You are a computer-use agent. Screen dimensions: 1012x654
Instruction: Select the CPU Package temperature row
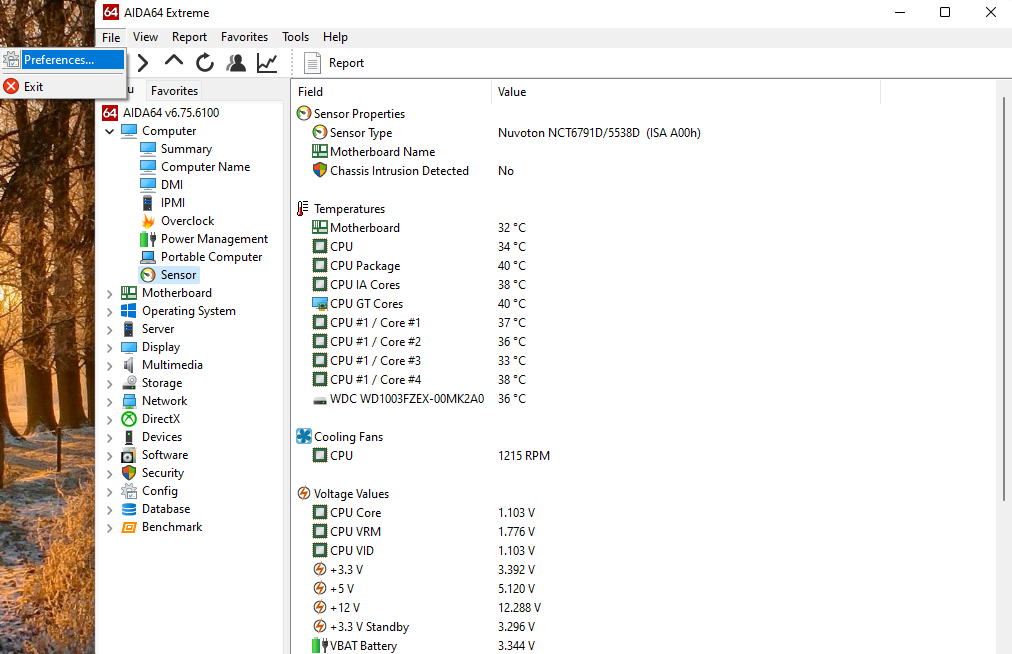point(586,265)
